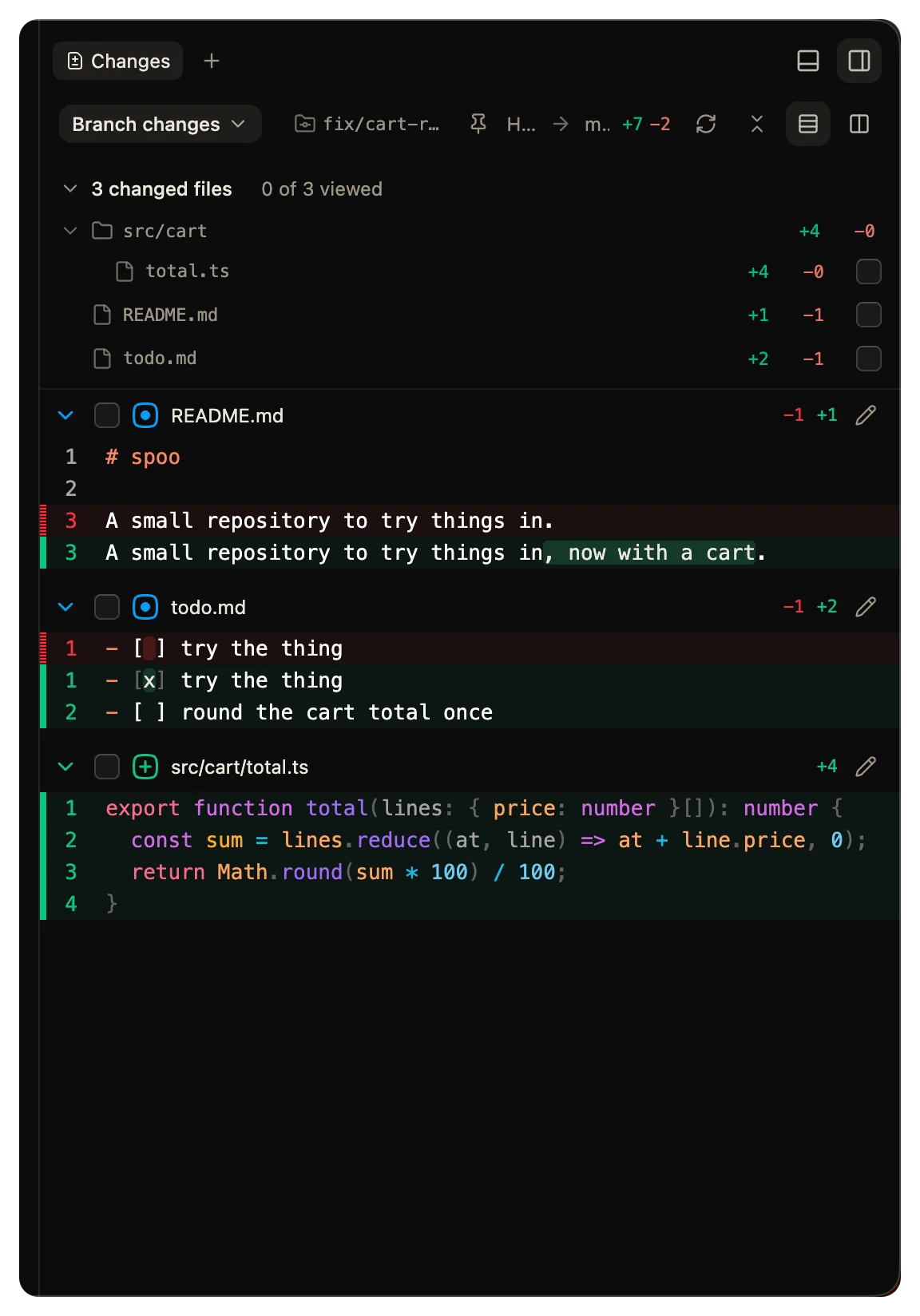Switch to split diff view
Viewport: 920px width, 1316px height.
click(x=859, y=124)
